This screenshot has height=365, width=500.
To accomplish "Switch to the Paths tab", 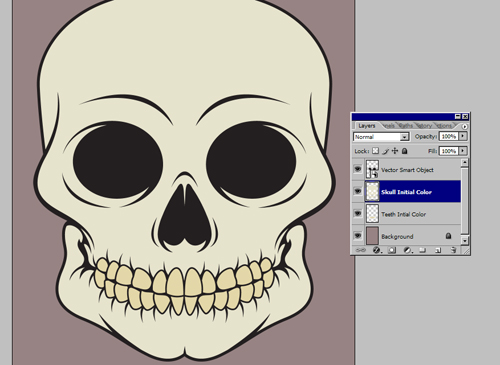I will tap(406, 126).
